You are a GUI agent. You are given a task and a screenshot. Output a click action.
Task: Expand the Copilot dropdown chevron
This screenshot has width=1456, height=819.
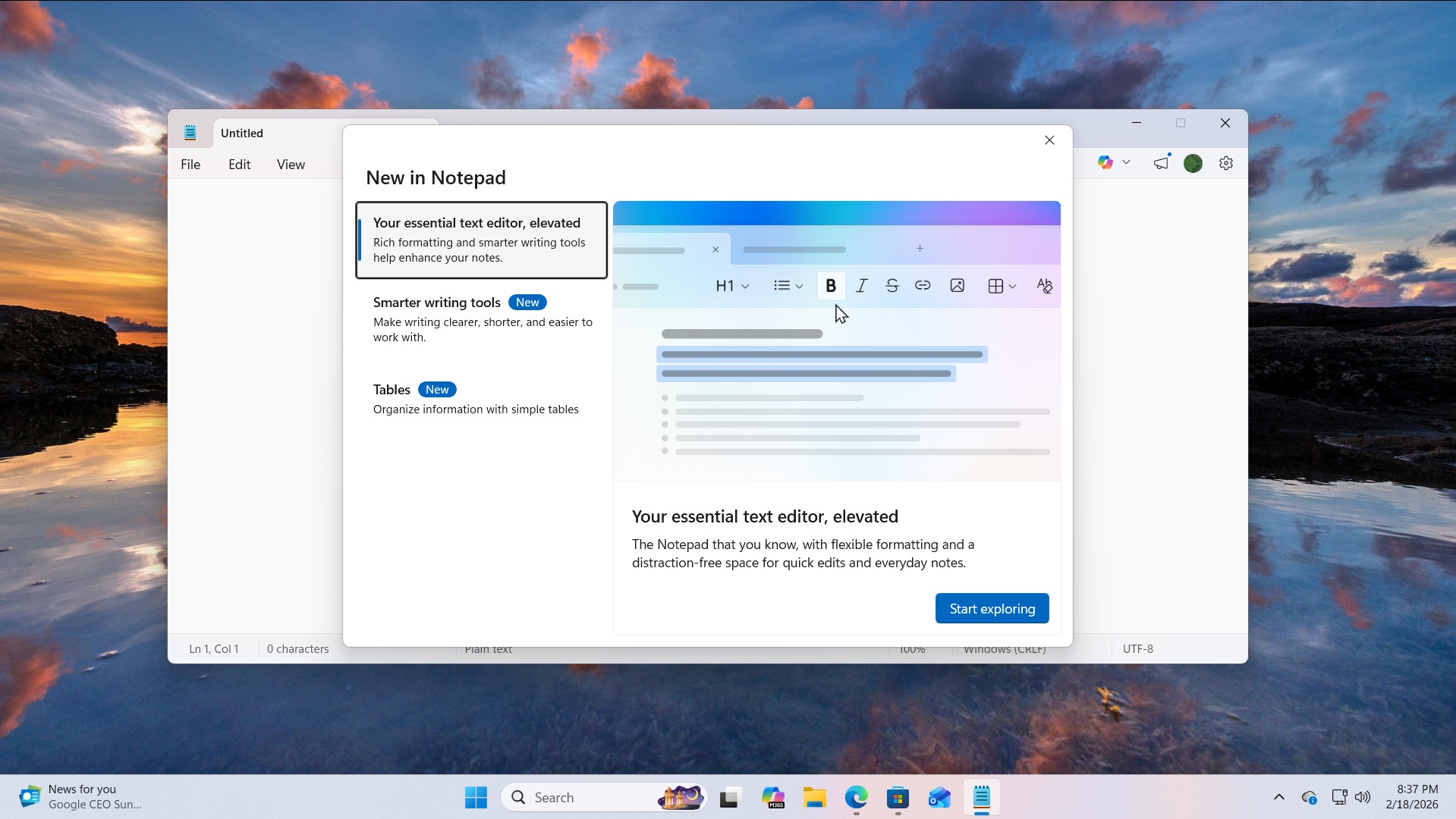pos(1127,162)
